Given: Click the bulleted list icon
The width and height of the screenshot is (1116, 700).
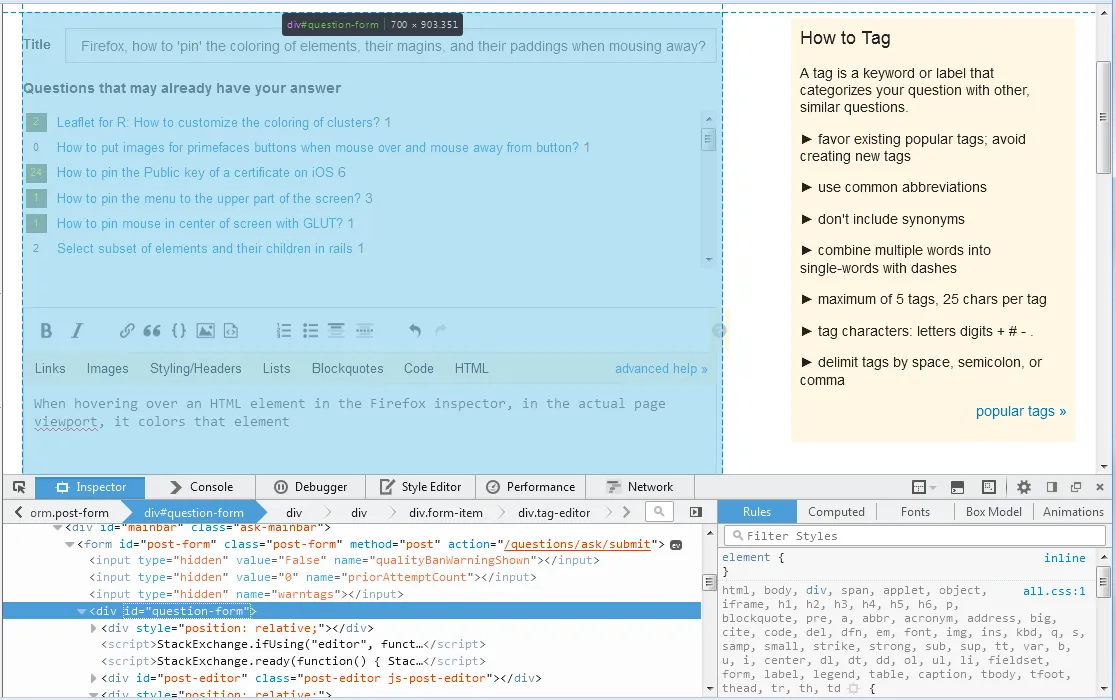Looking at the screenshot, I should pyautogui.click(x=310, y=330).
